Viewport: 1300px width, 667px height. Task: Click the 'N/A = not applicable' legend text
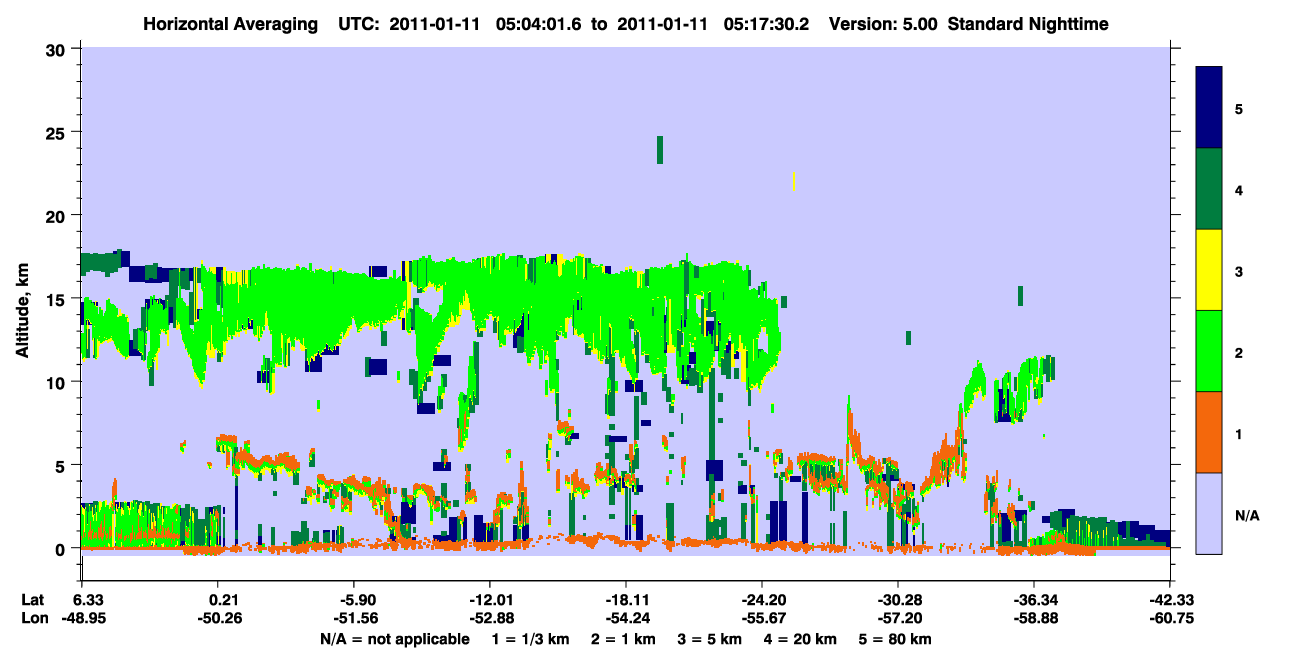tap(394, 639)
